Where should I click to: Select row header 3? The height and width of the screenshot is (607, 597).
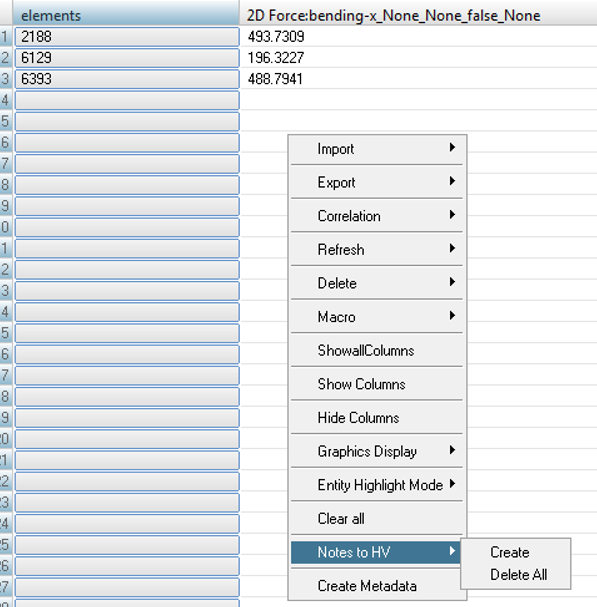(5, 79)
